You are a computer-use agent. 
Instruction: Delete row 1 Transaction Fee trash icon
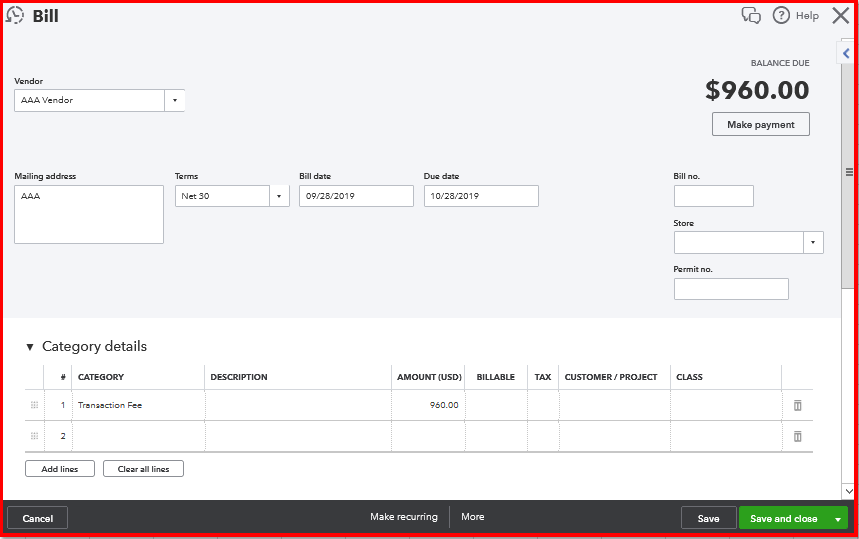tap(798, 405)
